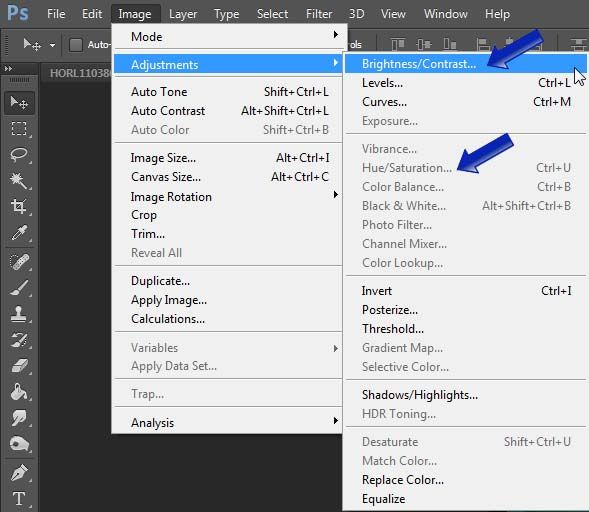Choose Duplicate from Image menu
This screenshot has width=589, height=512.
(228, 281)
